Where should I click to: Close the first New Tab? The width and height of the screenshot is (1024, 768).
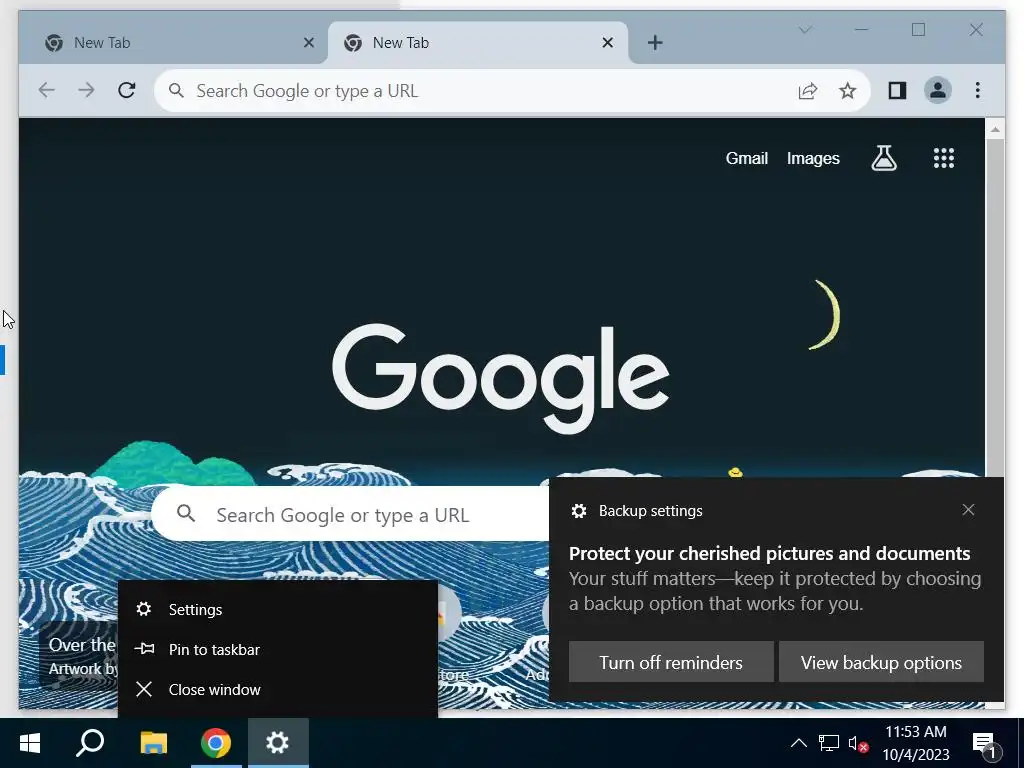pyautogui.click(x=309, y=43)
